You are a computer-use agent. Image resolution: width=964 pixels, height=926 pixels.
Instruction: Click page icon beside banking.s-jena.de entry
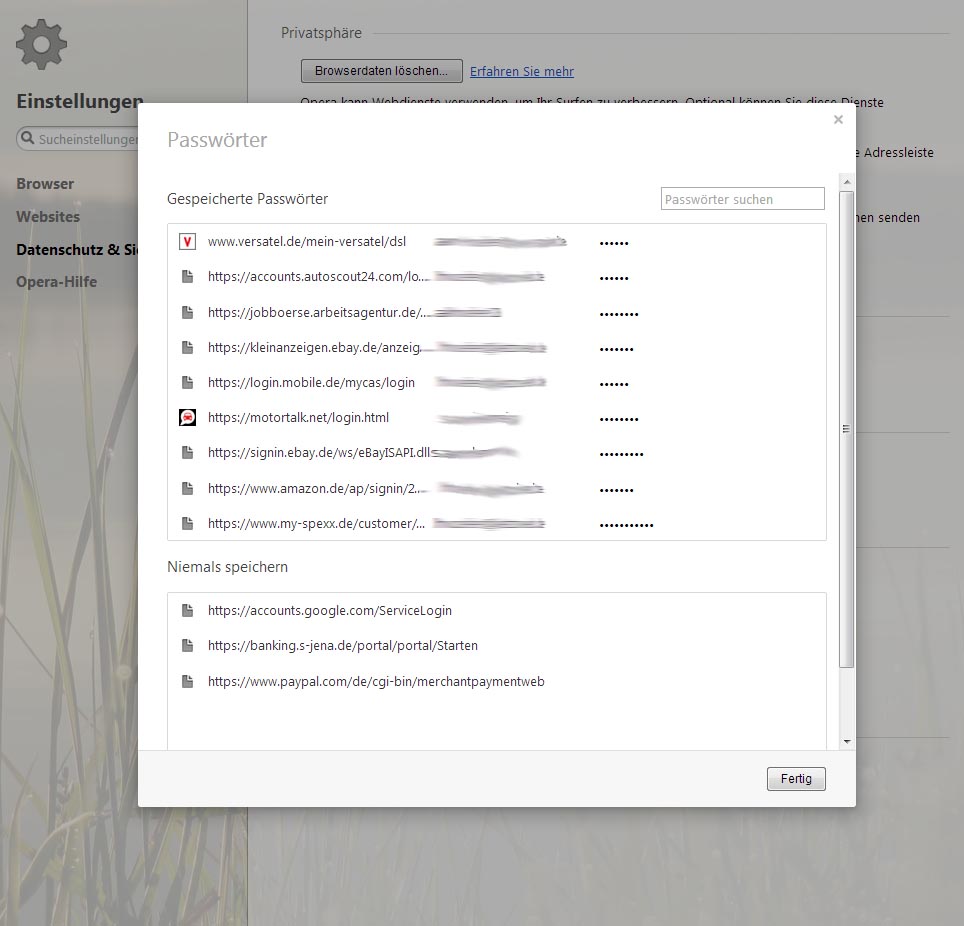click(187, 646)
